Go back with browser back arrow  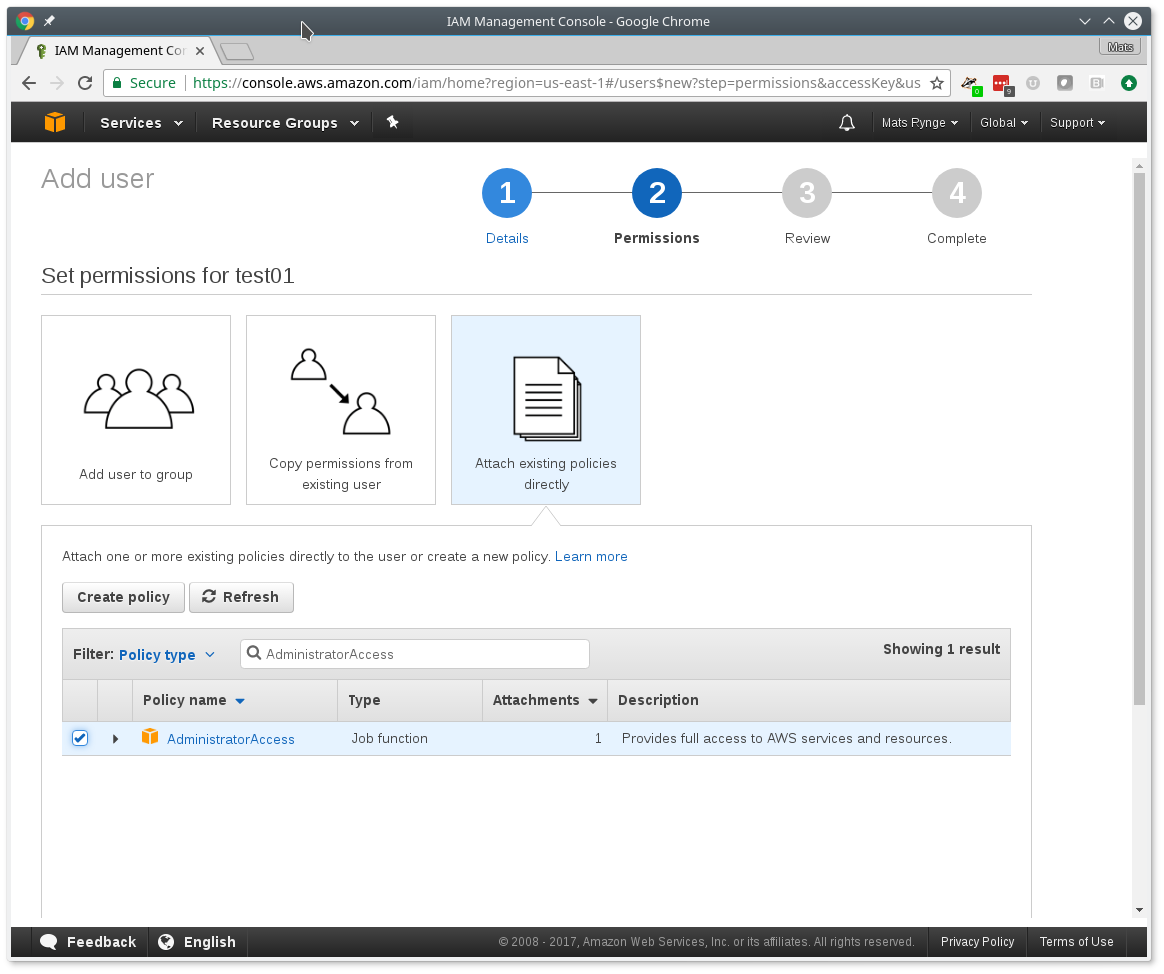(x=29, y=83)
